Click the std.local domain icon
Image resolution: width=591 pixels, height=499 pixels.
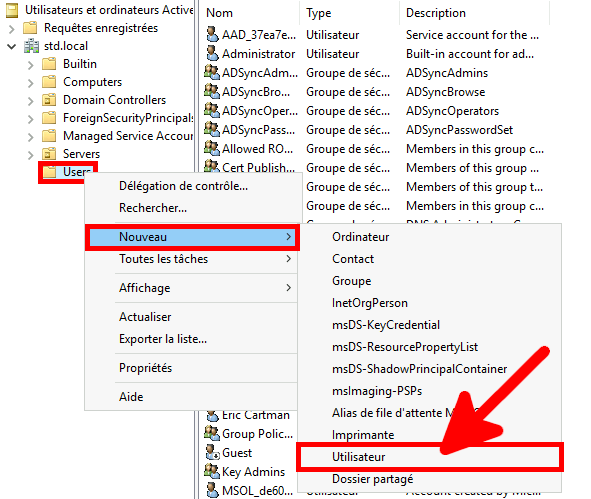pyautogui.click(x=31, y=46)
